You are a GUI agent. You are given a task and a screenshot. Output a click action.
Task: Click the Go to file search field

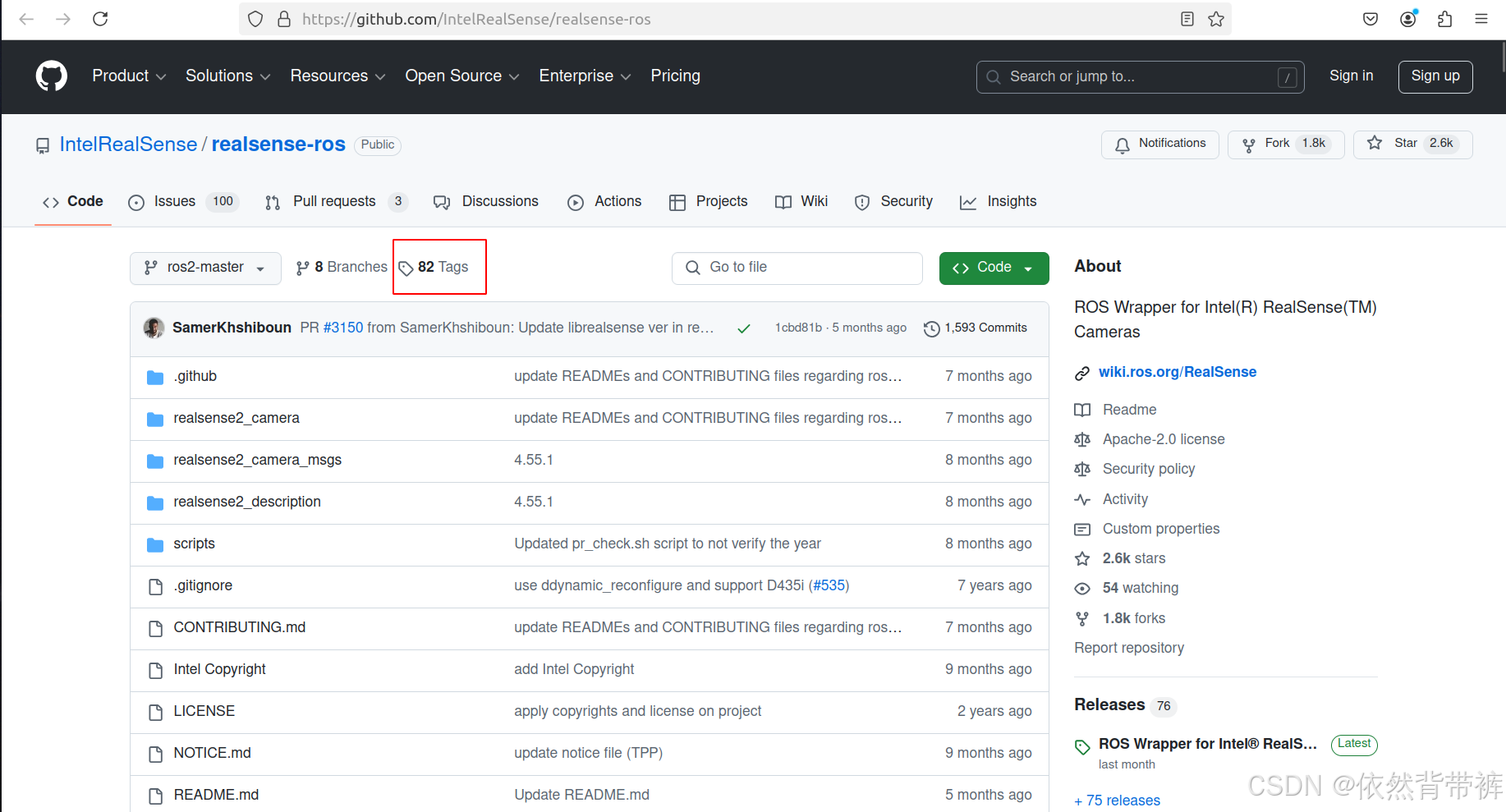(x=797, y=268)
